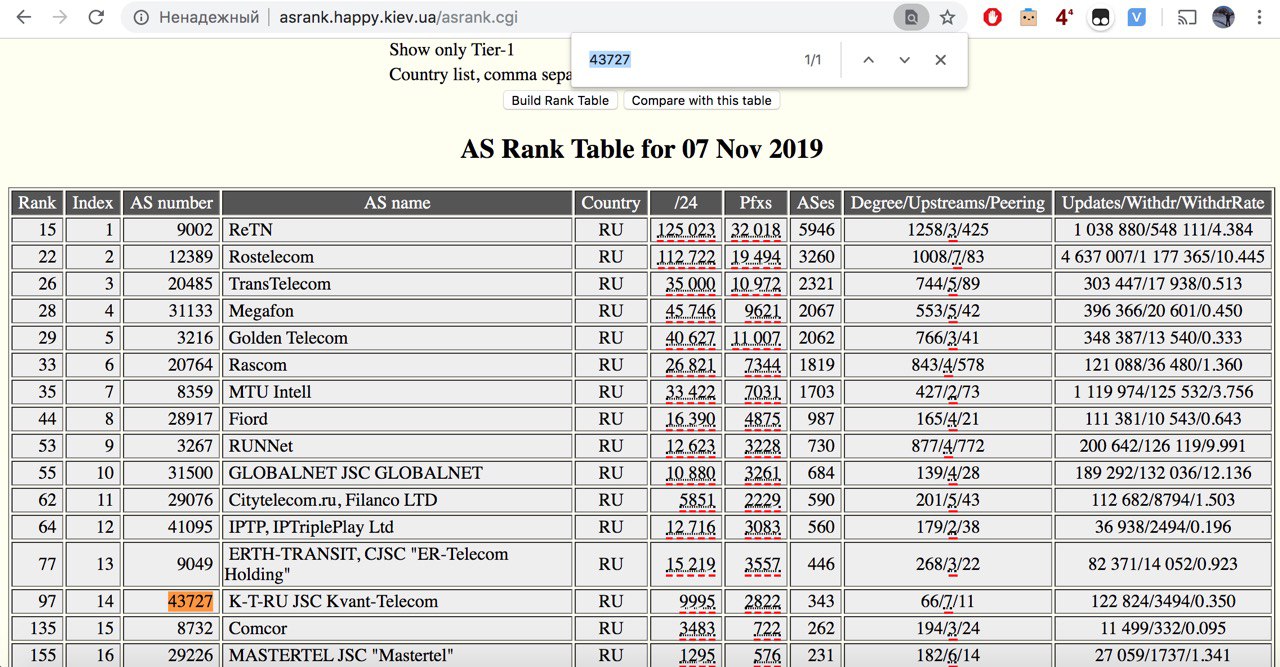Image resolution: width=1280 pixels, height=667 pixels.
Task: Click the find-in-page field with 43727
Action: [690, 60]
